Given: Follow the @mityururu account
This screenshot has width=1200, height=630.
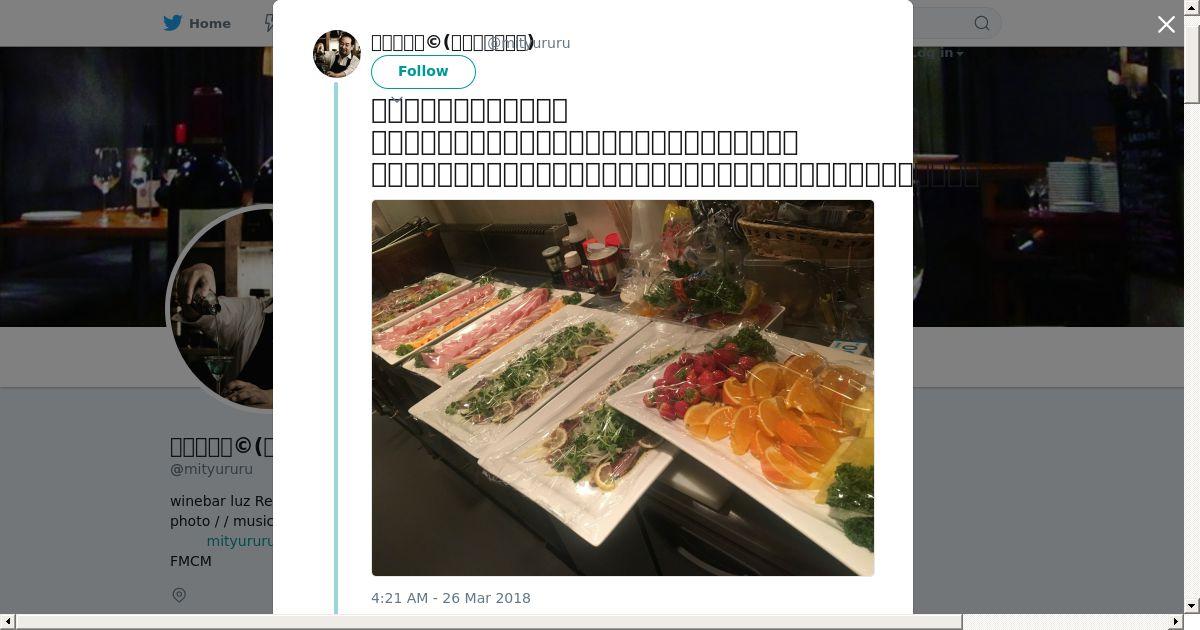Looking at the screenshot, I should (x=423, y=71).
